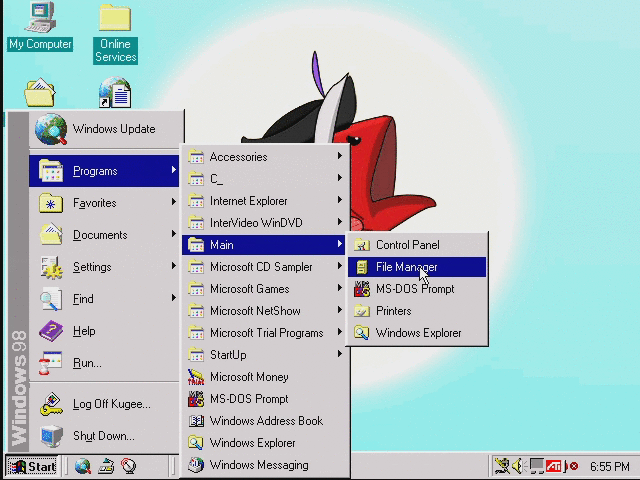Click the Microsoft Money icon
The image size is (640, 480).
pos(196,377)
